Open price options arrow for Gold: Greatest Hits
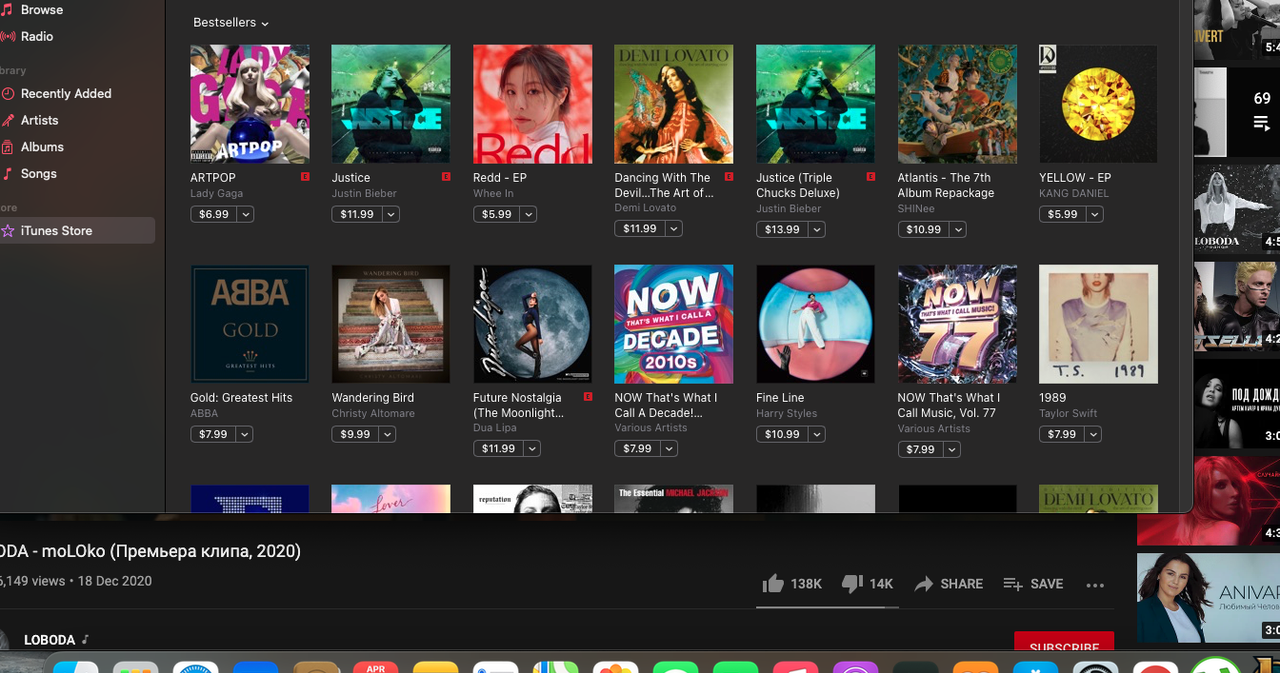Image resolution: width=1280 pixels, height=673 pixels. click(x=245, y=434)
